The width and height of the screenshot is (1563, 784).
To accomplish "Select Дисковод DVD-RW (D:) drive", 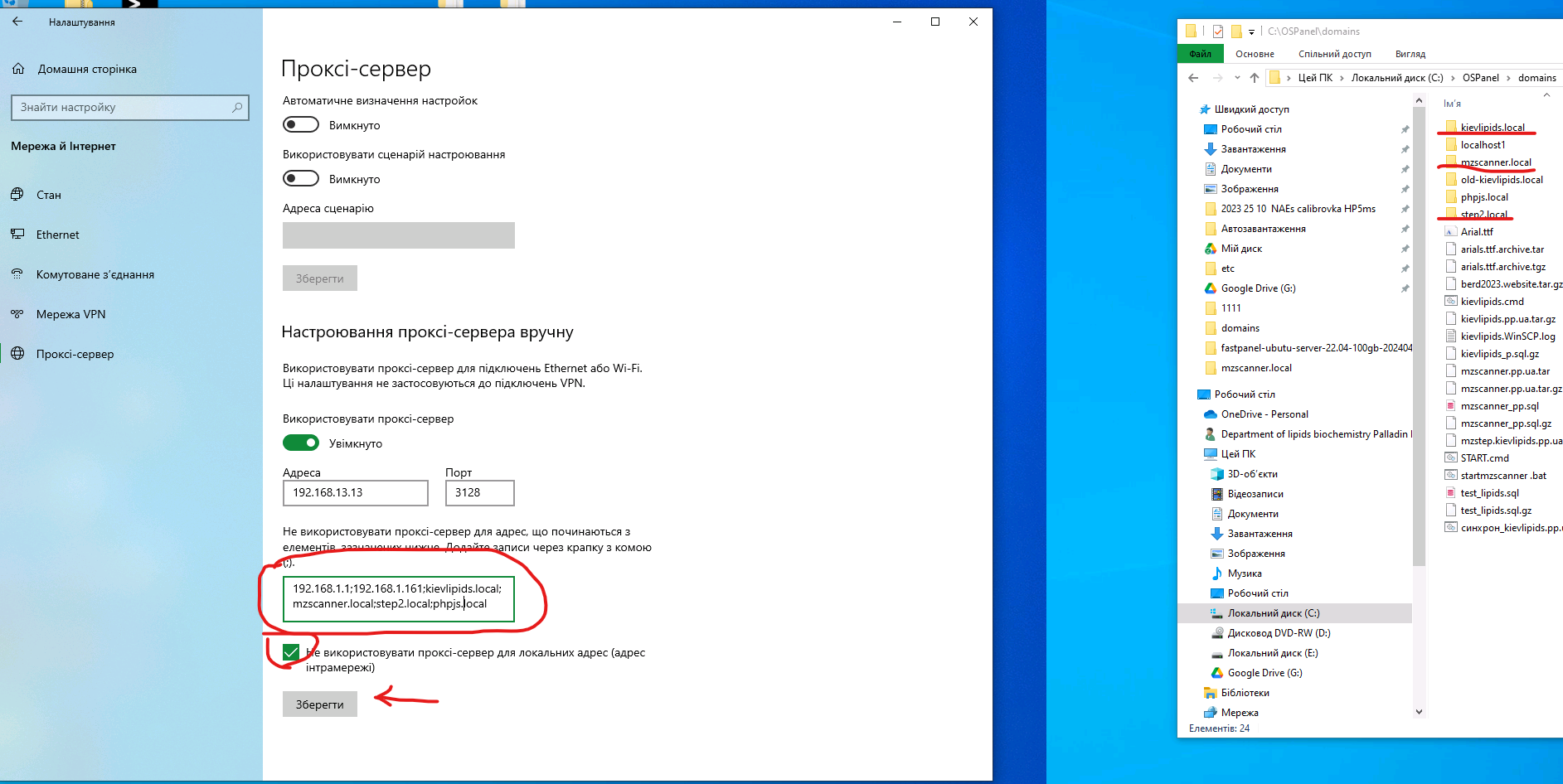I will (1278, 633).
